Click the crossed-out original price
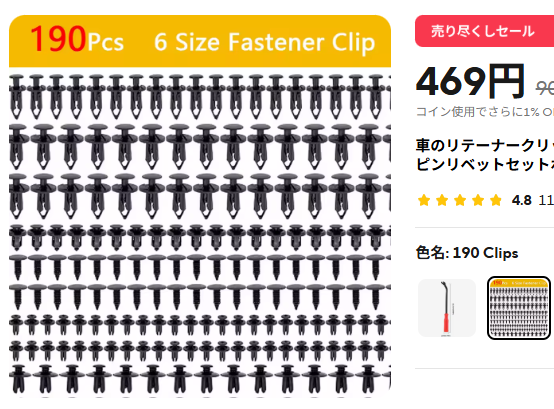 point(544,88)
